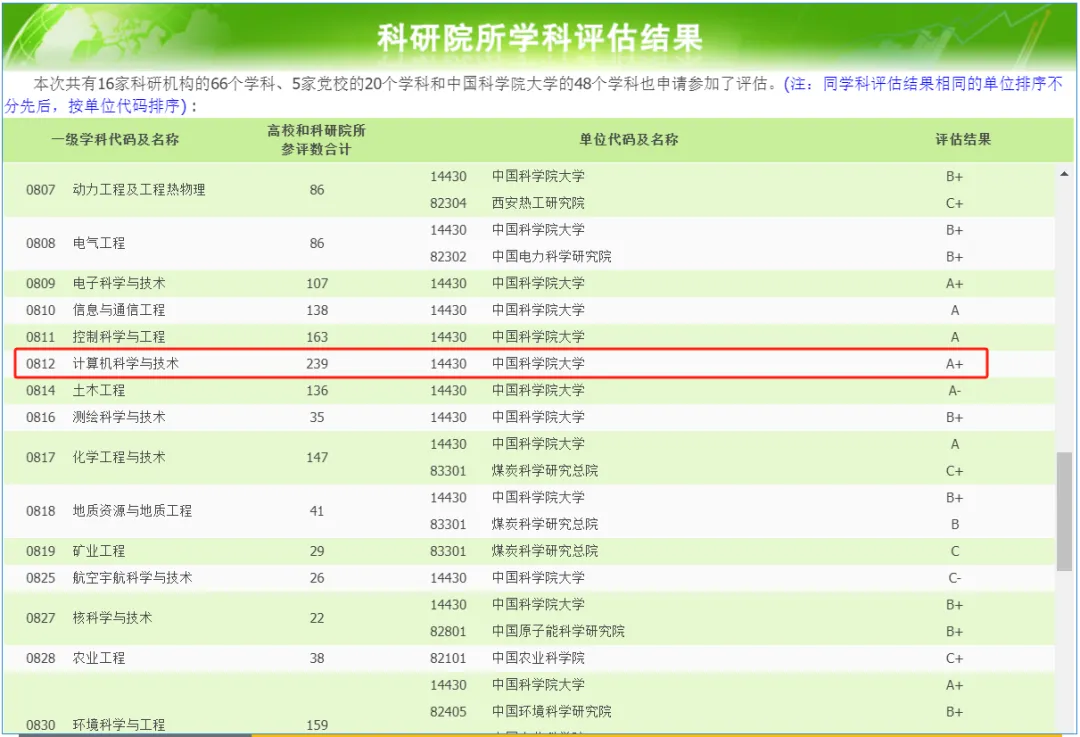Image resolution: width=1080 pixels, height=737 pixels.
Task: Click the 计算机科学与技术 subject name
Action: (x=125, y=364)
